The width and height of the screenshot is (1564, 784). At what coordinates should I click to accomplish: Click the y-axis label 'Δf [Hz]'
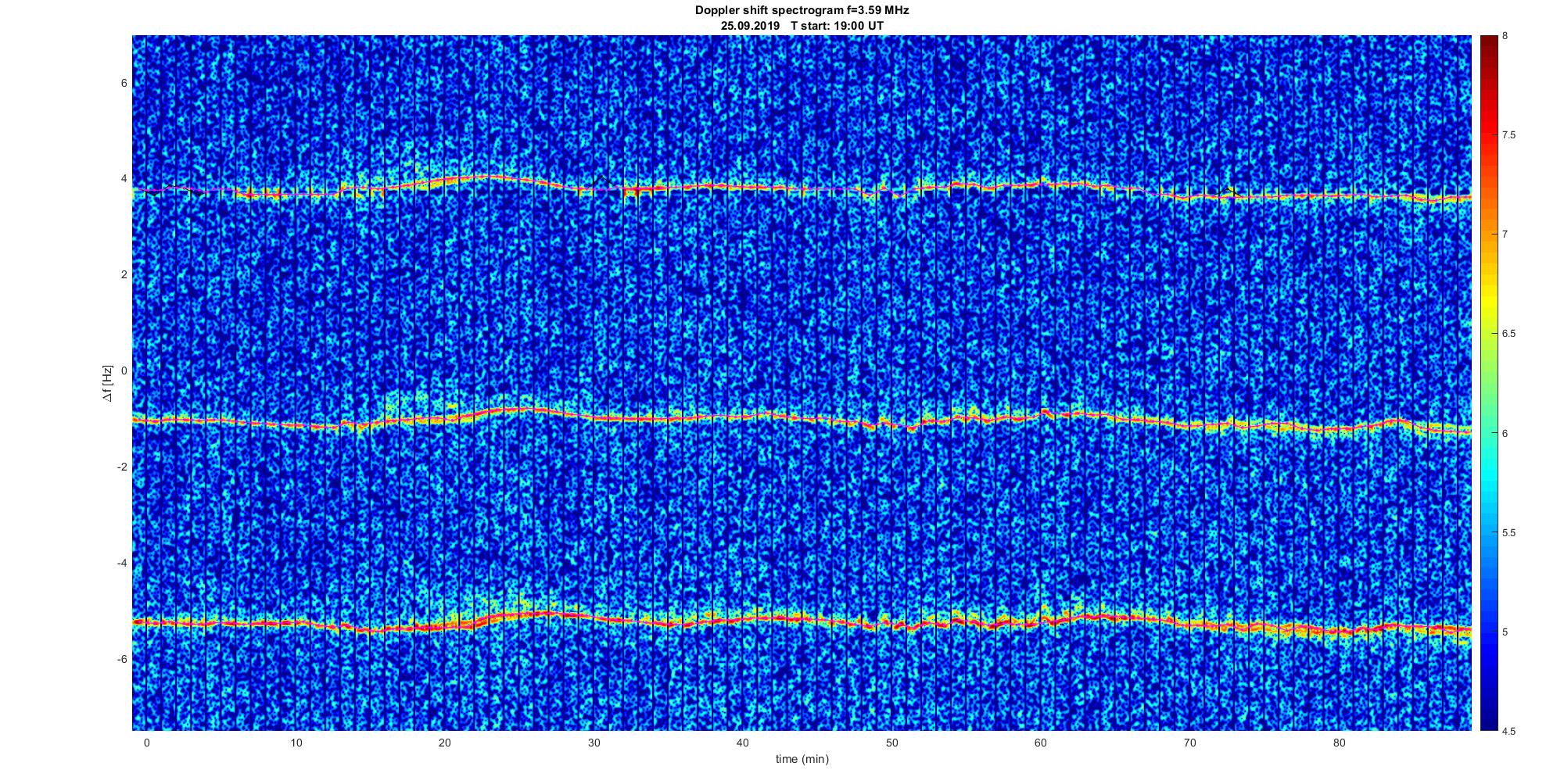click(107, 383)
